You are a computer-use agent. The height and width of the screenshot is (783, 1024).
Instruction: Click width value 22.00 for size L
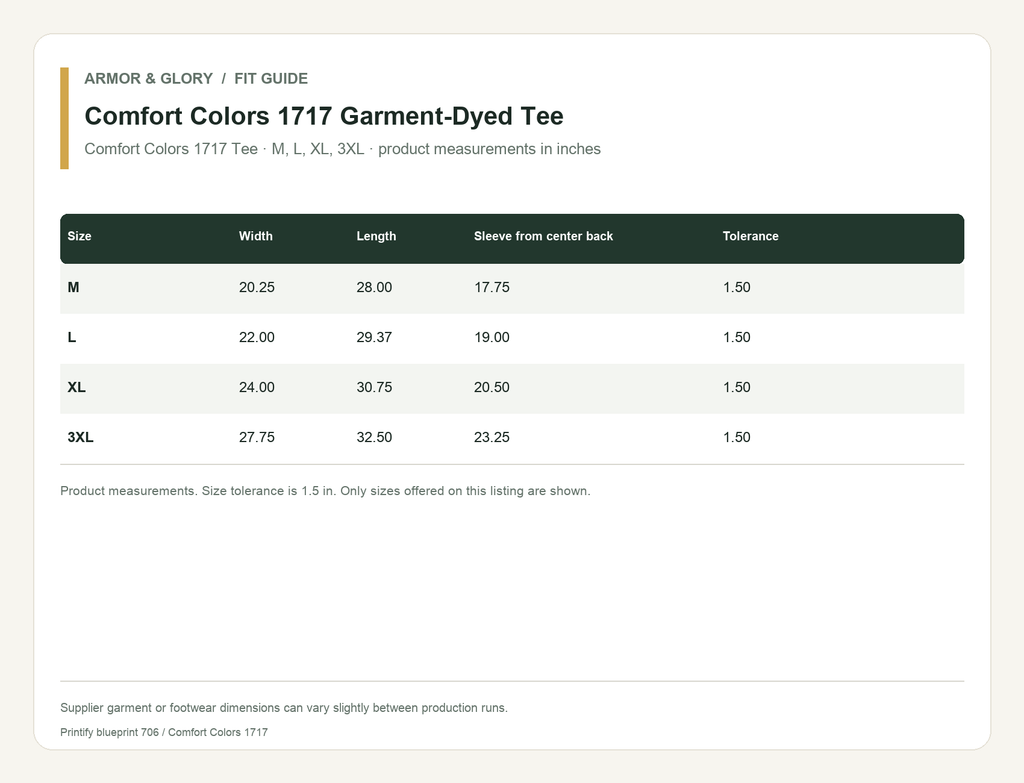point(257,338)
